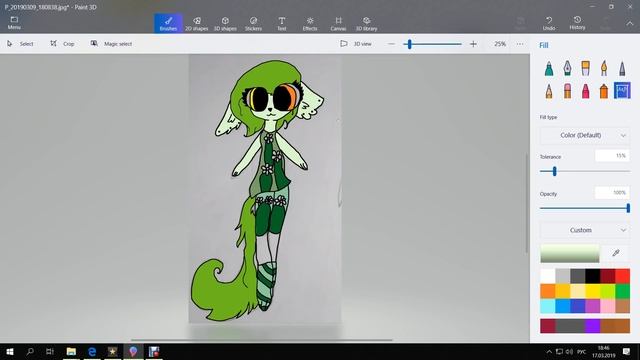Click the Opacity percentage field
The height and width of the screenshot is (360, 640).
(x=612, y=192)
